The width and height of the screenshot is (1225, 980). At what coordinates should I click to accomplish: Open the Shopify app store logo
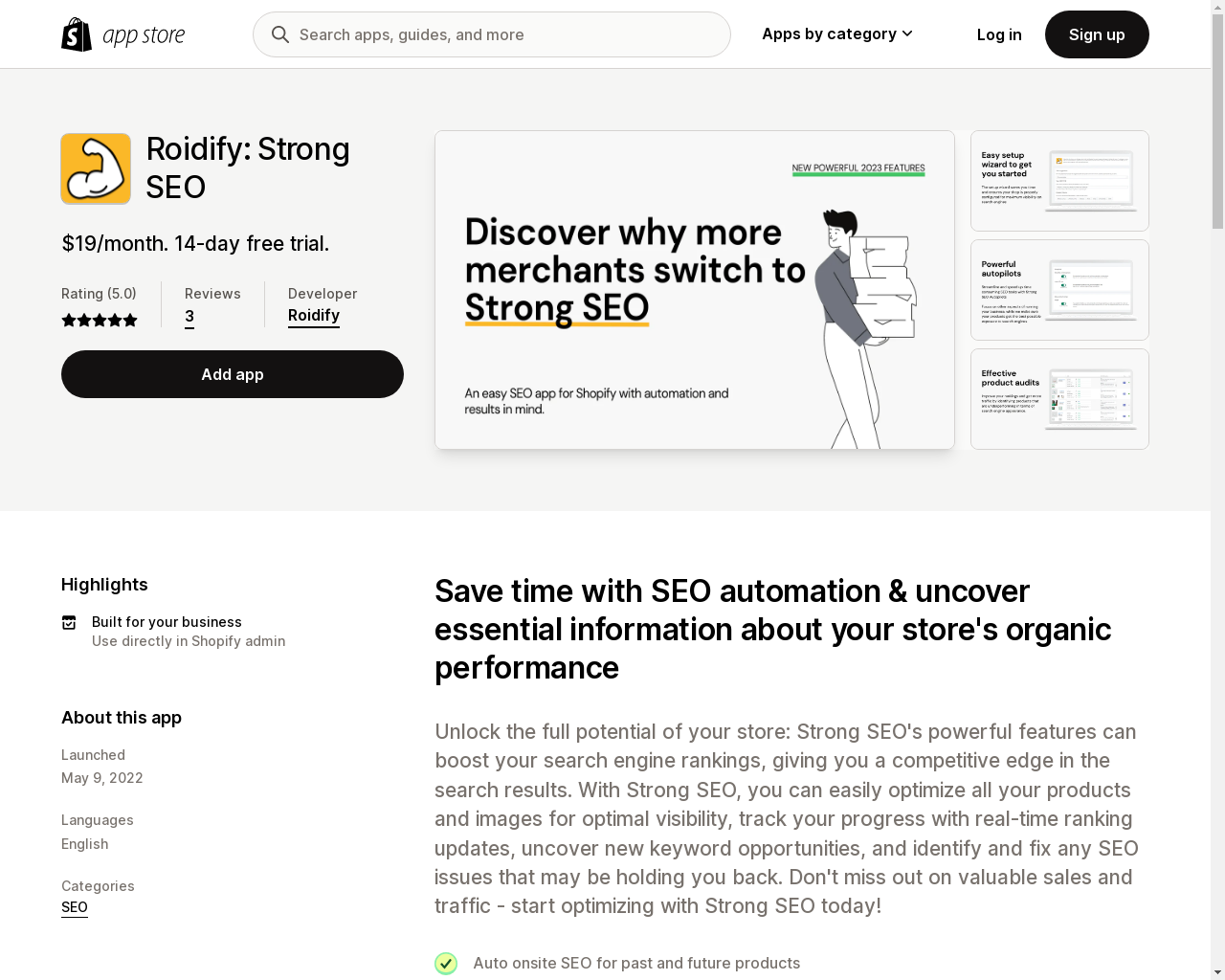(x=123, y=34)
